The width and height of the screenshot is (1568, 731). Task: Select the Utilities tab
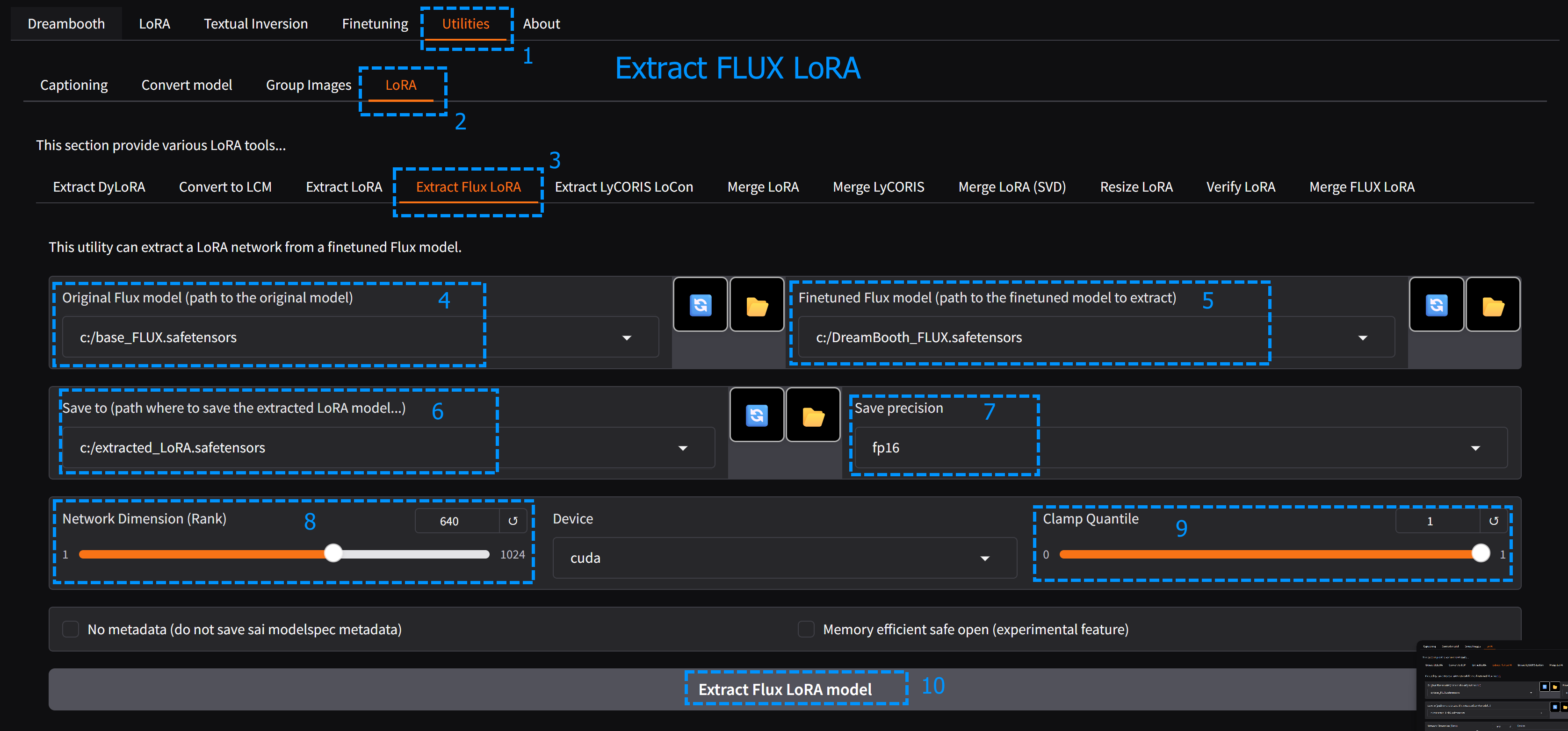pos(466,24)
